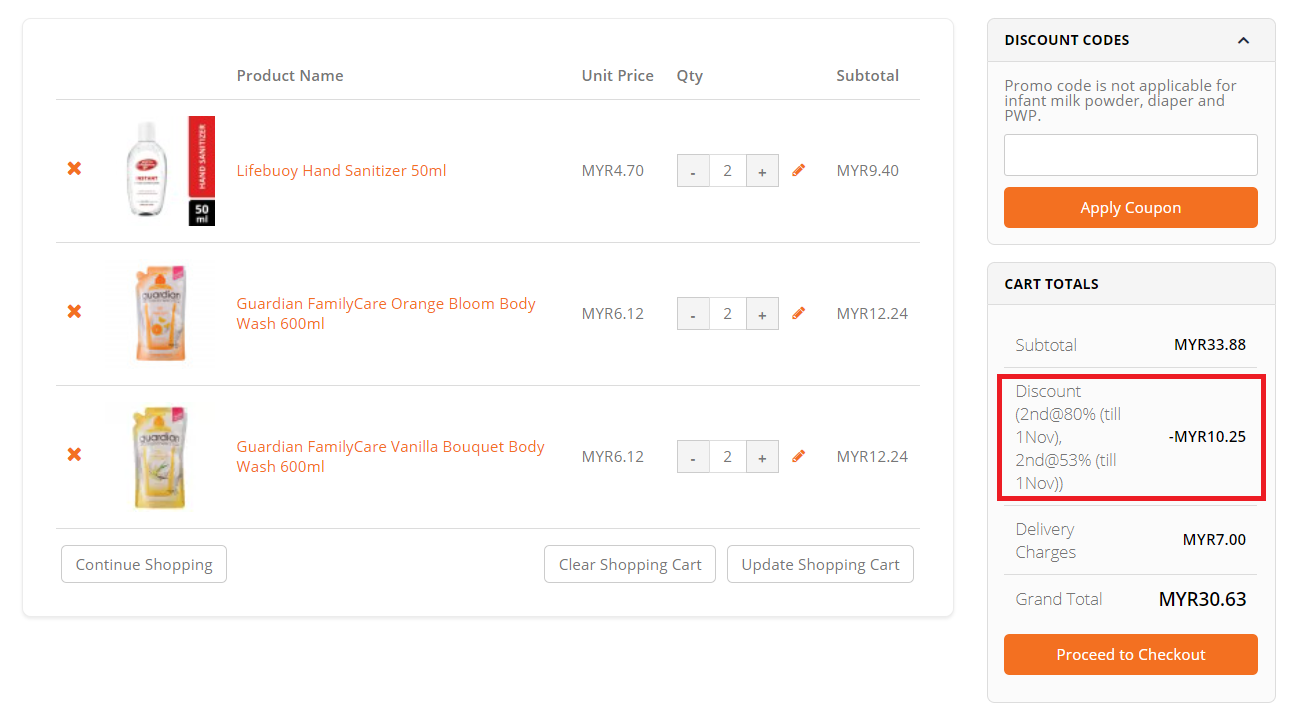Increase Lifebuoy Hand Sanitizer quantity
Viewport: 1300px width, 723px height.
tap(762, 171)
